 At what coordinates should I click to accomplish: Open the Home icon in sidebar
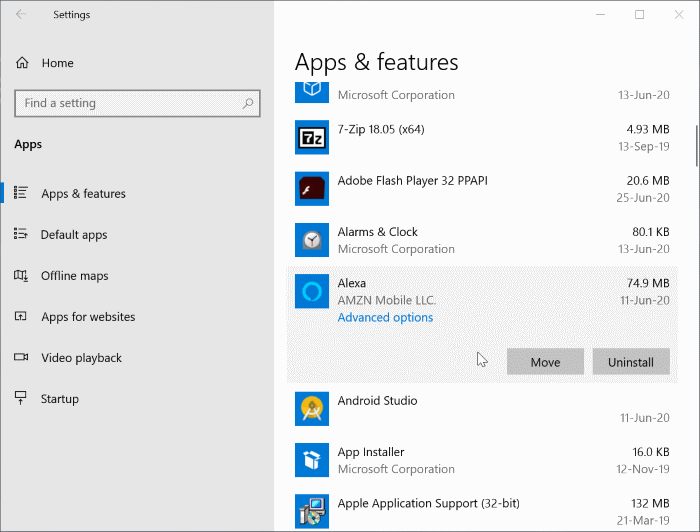point(22,63)
